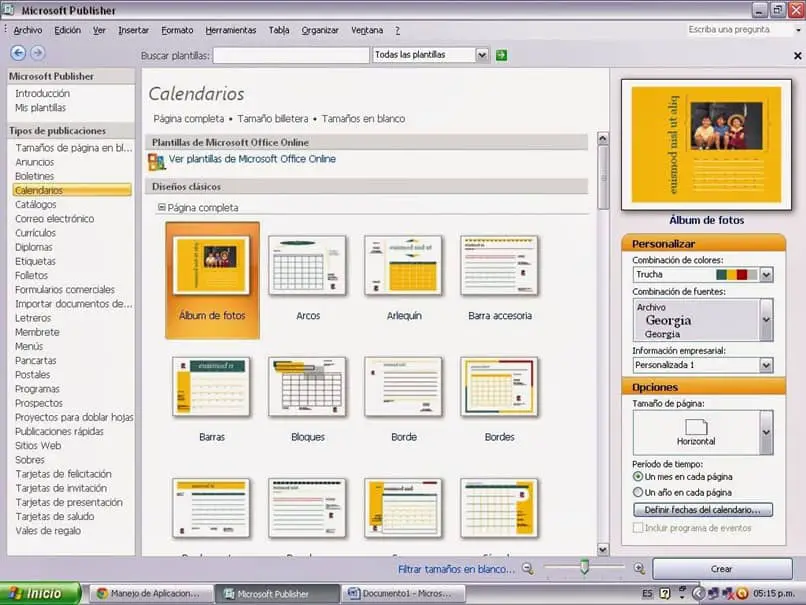Click the zoom in magnifier icon
The width and height of the screenshot is (806, 605).
coord(639,569)
